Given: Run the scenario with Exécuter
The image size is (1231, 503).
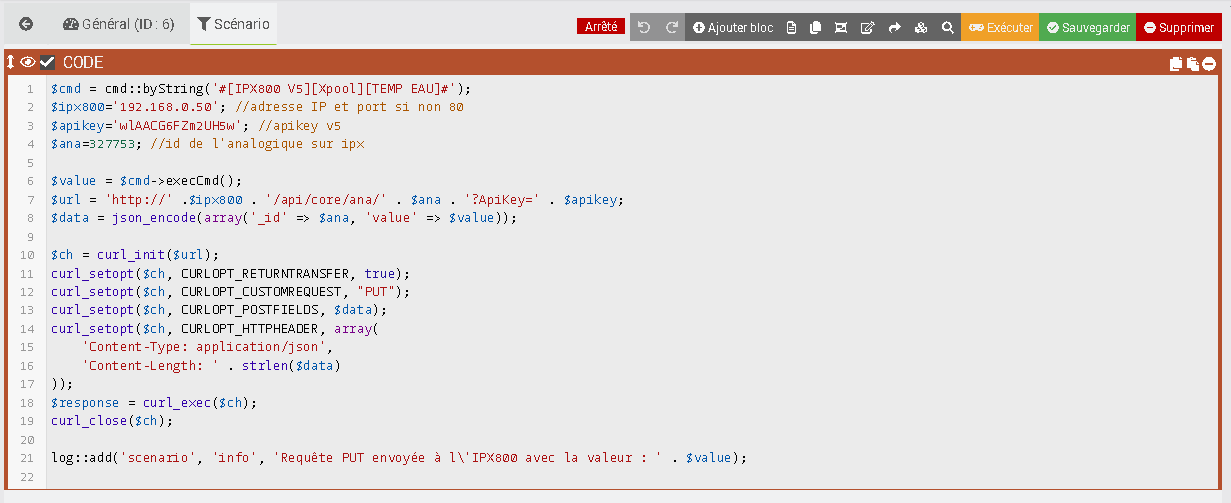Looking at the screenshot, I should click(x=1000, y=28).
